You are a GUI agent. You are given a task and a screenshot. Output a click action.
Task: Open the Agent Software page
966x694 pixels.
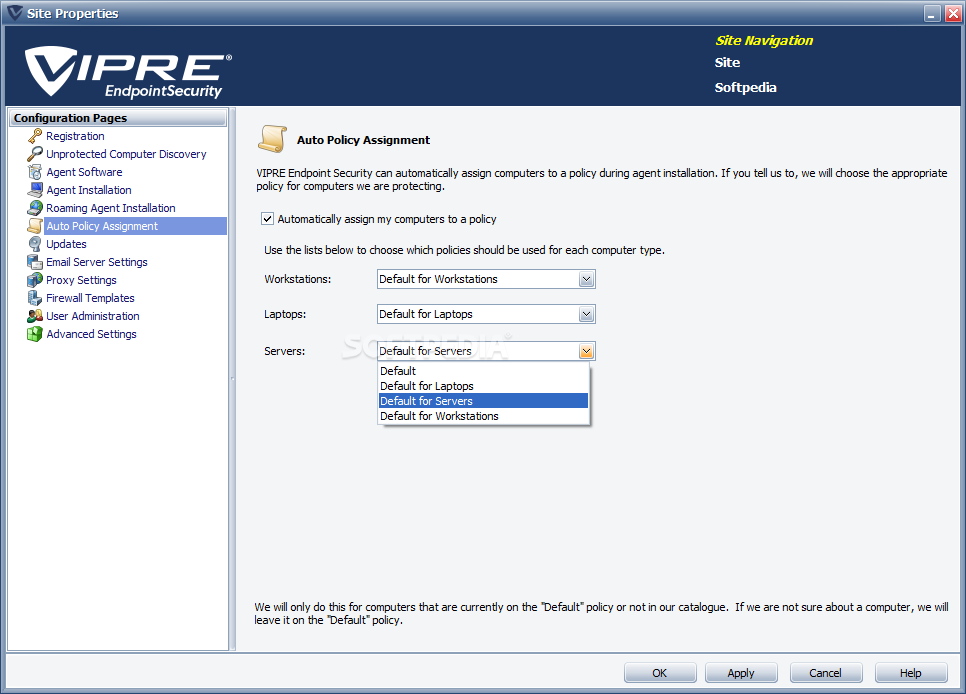pos(84,172)
